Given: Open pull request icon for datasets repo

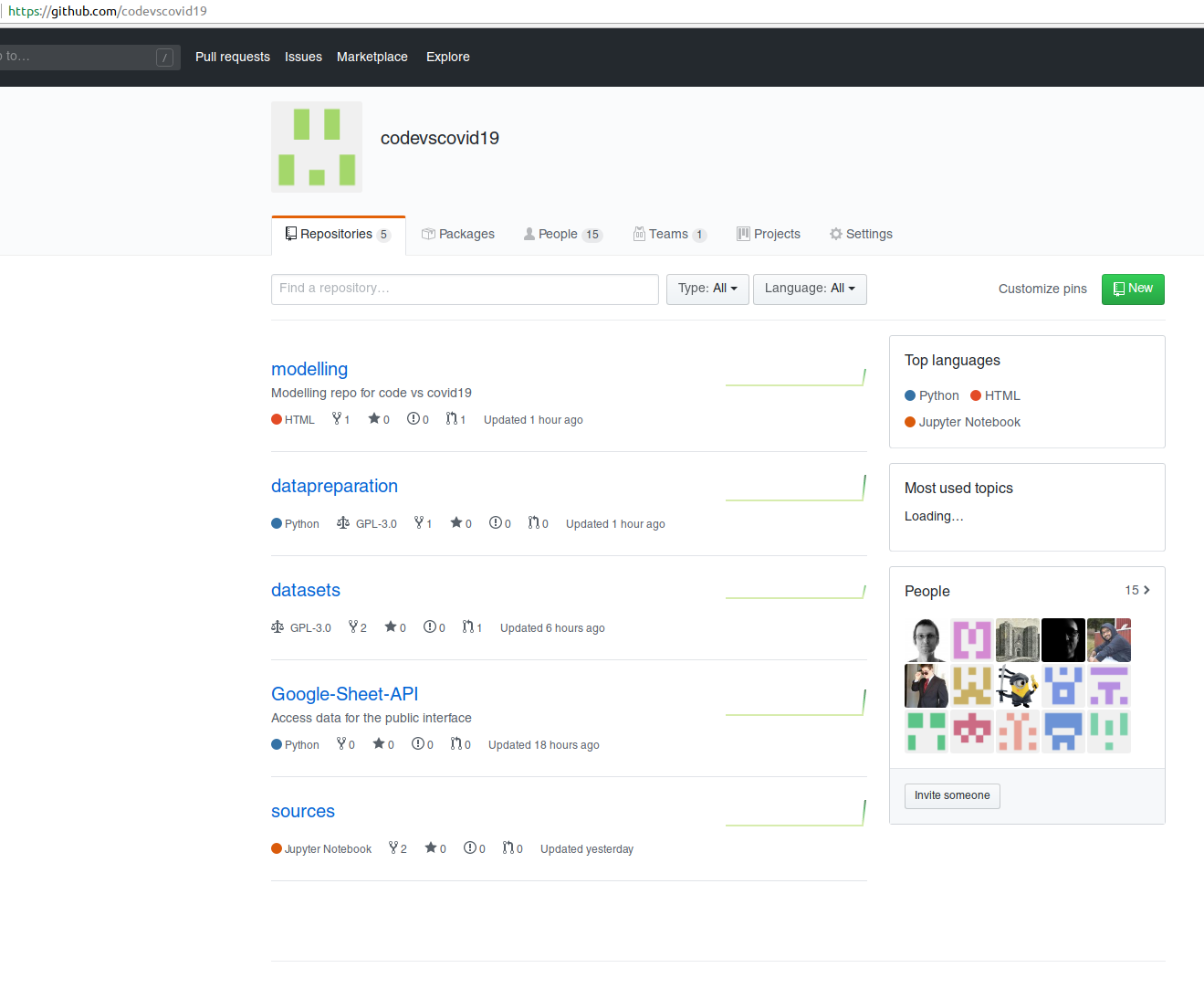Looking at the screenshot, I should (468, 626).
